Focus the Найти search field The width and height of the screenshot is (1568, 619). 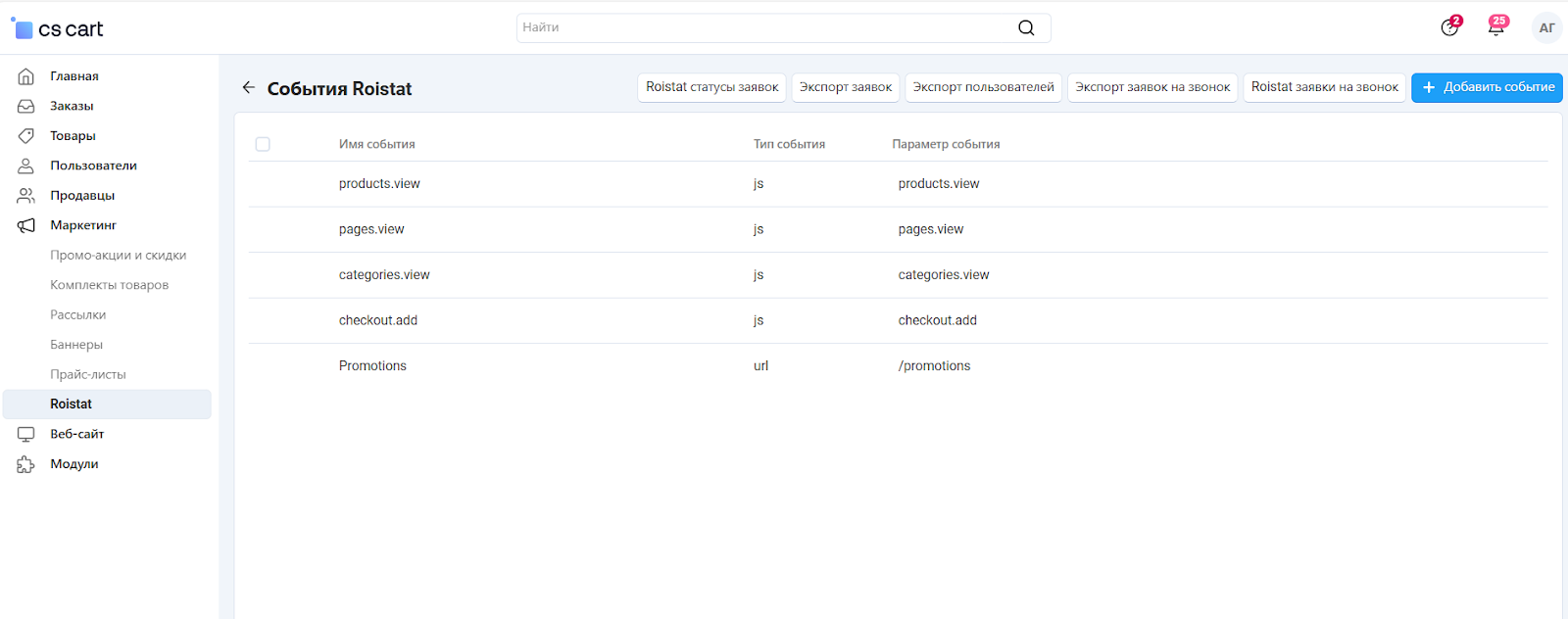click(783, 27)
